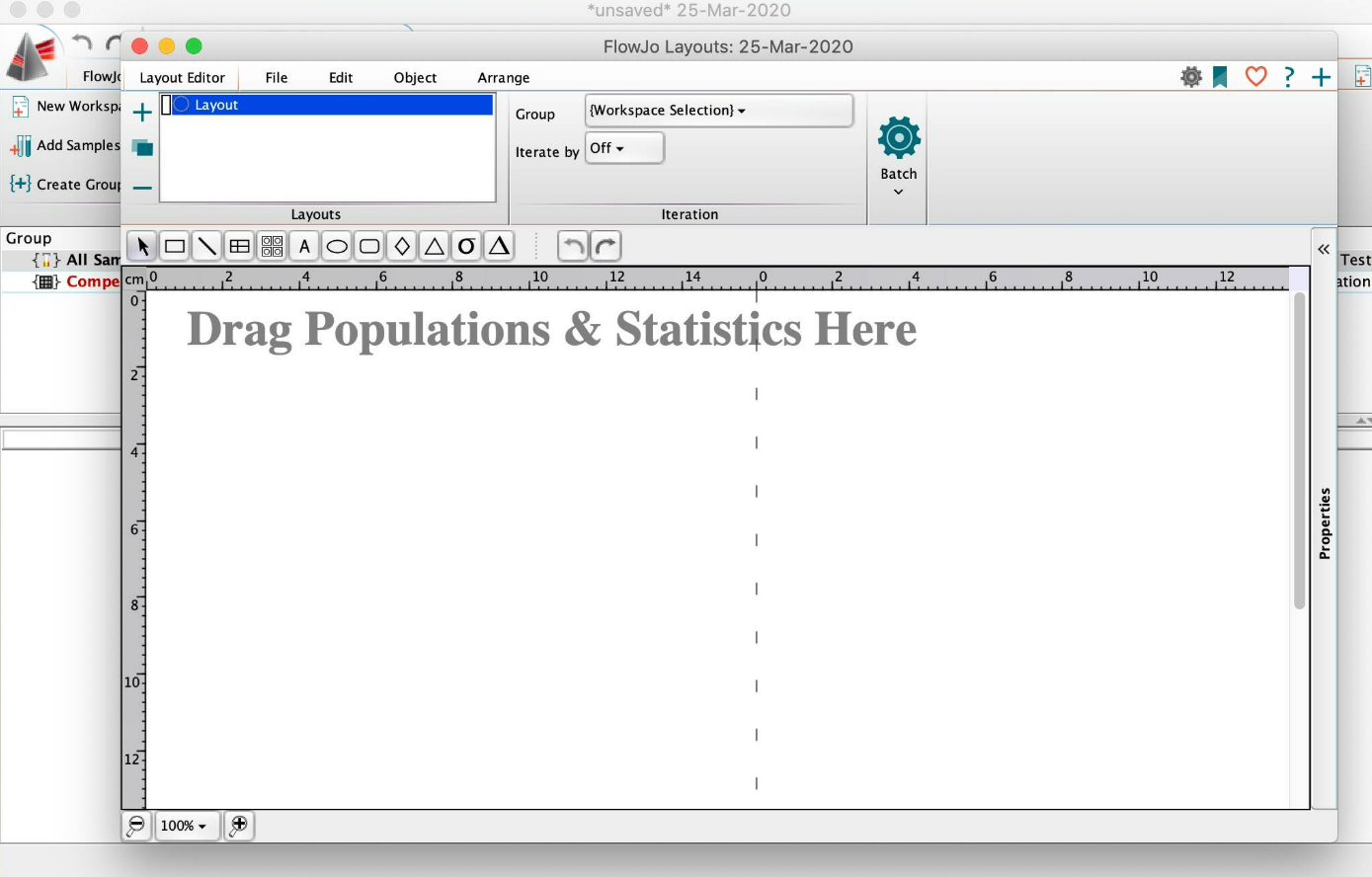The height and width of the screenshot is (877, 1372).
Task: Open the Iterate by Off dropdown
Action: 624,148
